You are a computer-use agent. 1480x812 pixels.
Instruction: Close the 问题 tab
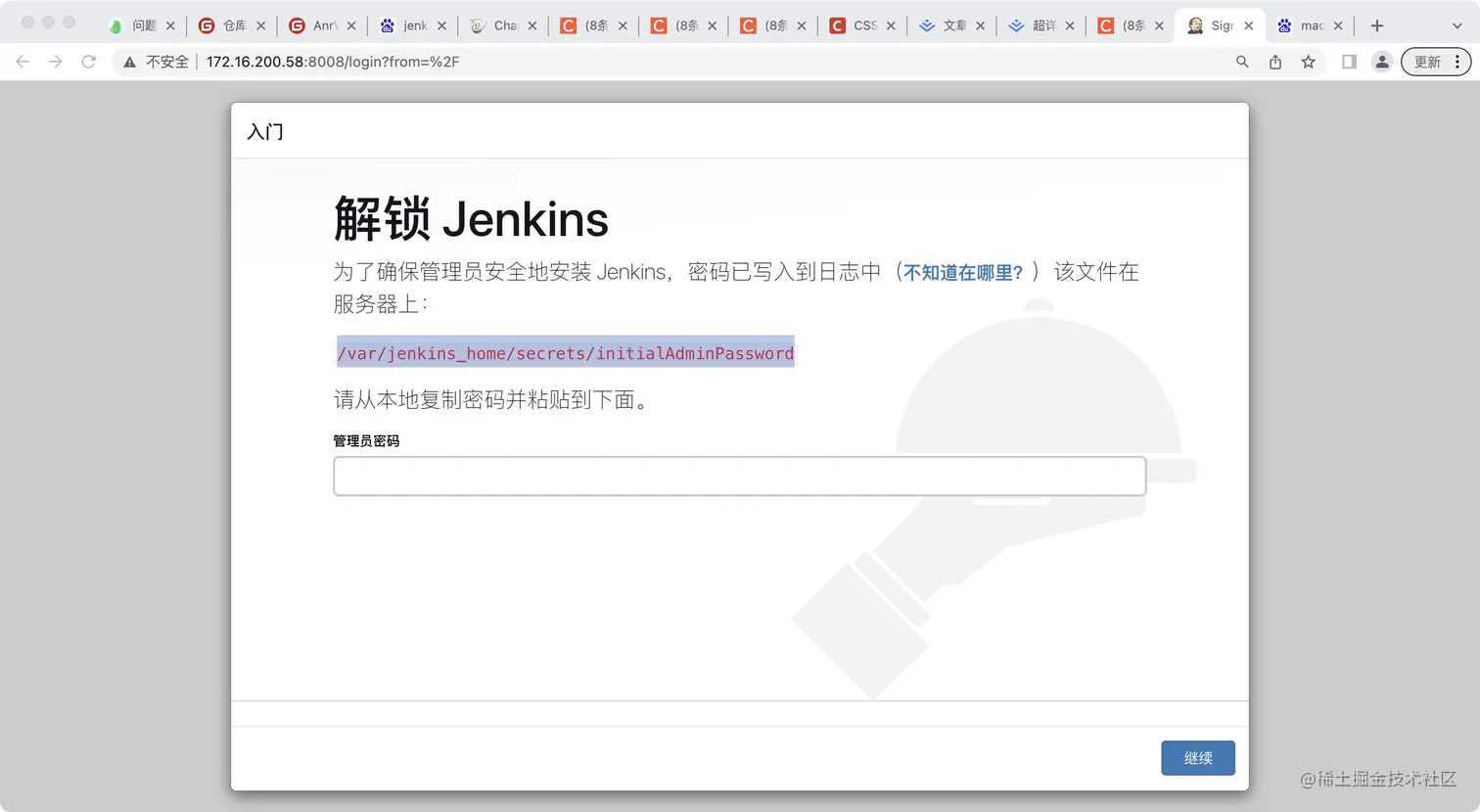[170, 26]
